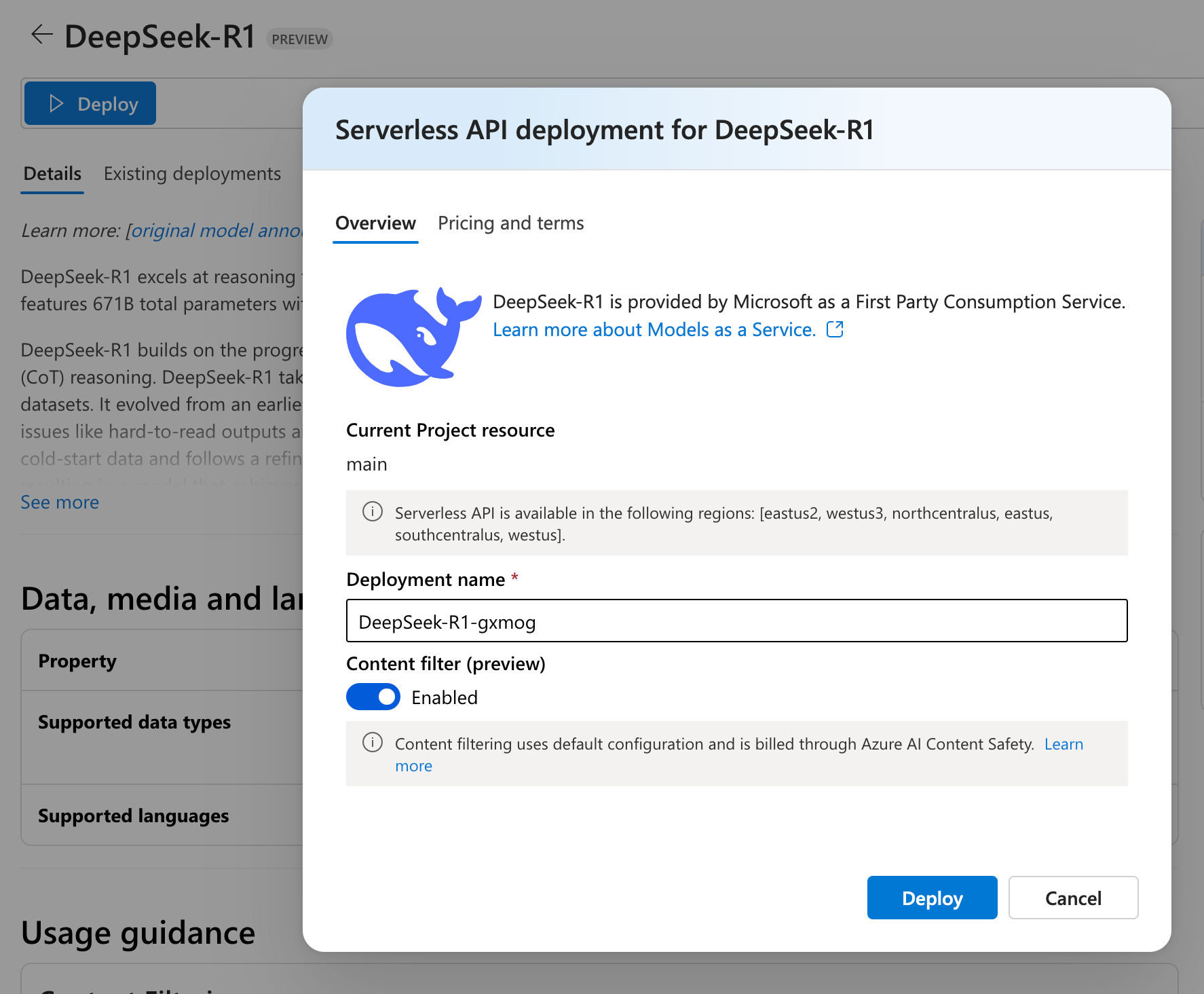Image resolution: width=1204 pixels, height=994 pixels.
Task: Open the Pricing and terms tab
Action: click(510, 223)
